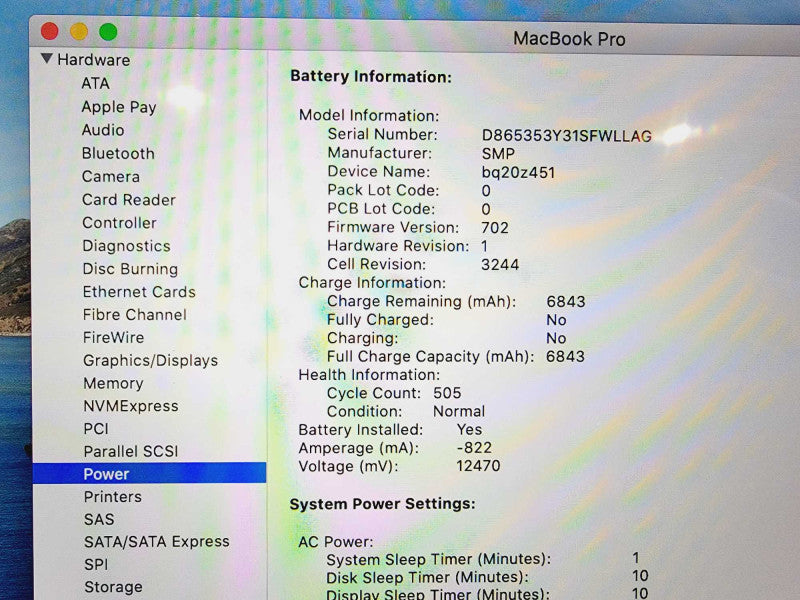Select SPI in sidebar
This screenshot has width=800, height=600.
click(x=96, y=564)
